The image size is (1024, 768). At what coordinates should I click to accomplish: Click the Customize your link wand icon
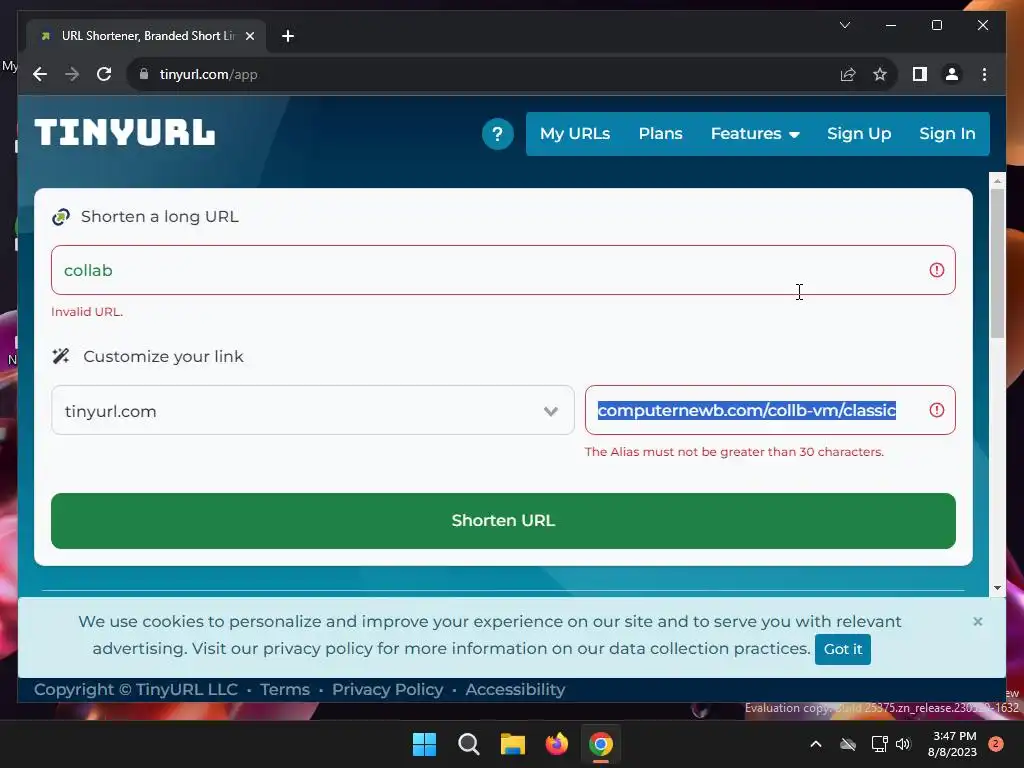coord(61,356)
